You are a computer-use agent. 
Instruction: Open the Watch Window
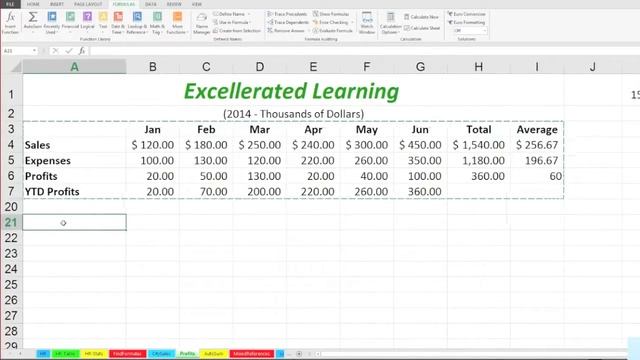pyautogui.click(x=367, y=23)
